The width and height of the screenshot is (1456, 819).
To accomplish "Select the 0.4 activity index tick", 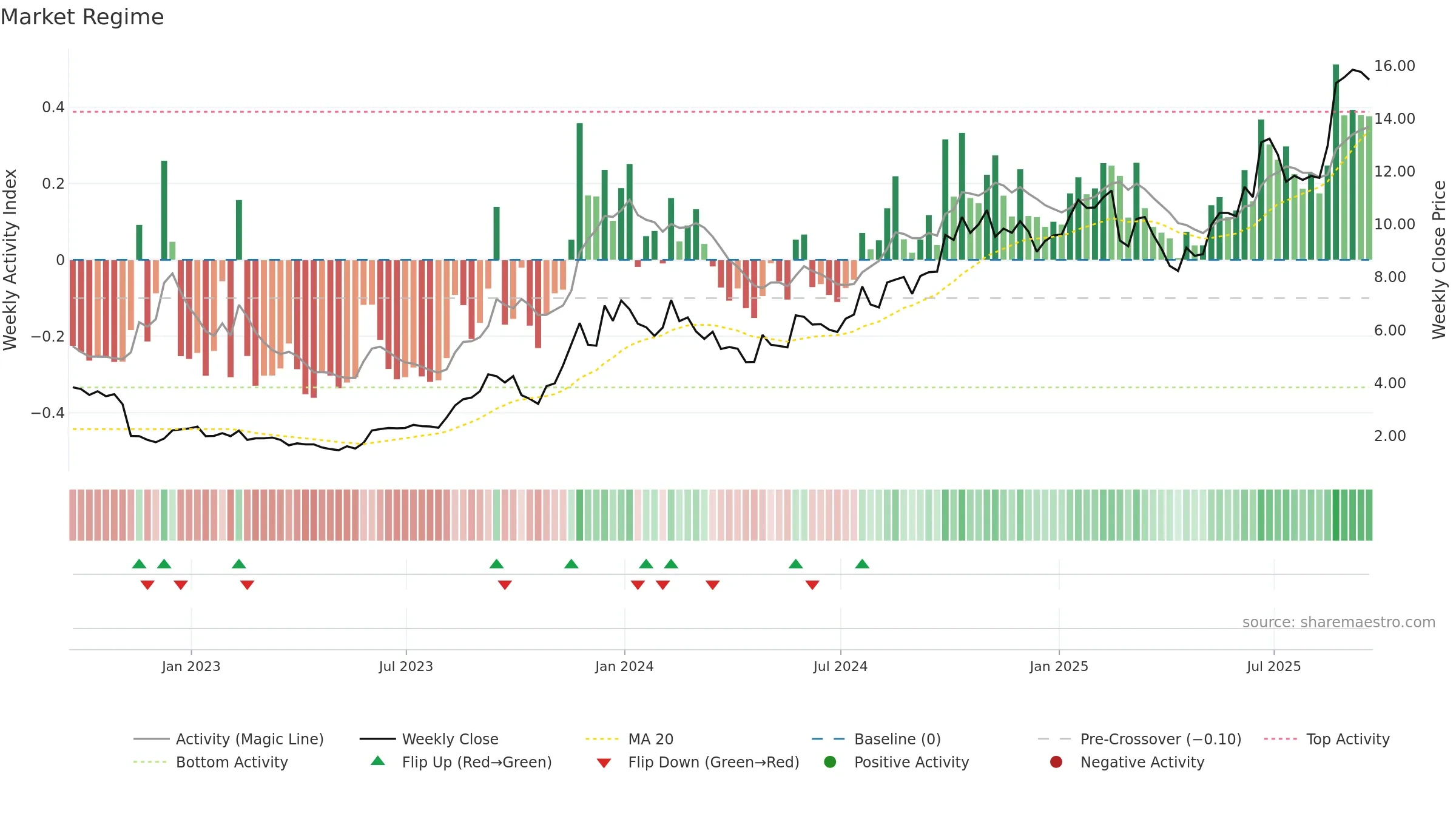I will pyautogui.click(x=53, y=107).
